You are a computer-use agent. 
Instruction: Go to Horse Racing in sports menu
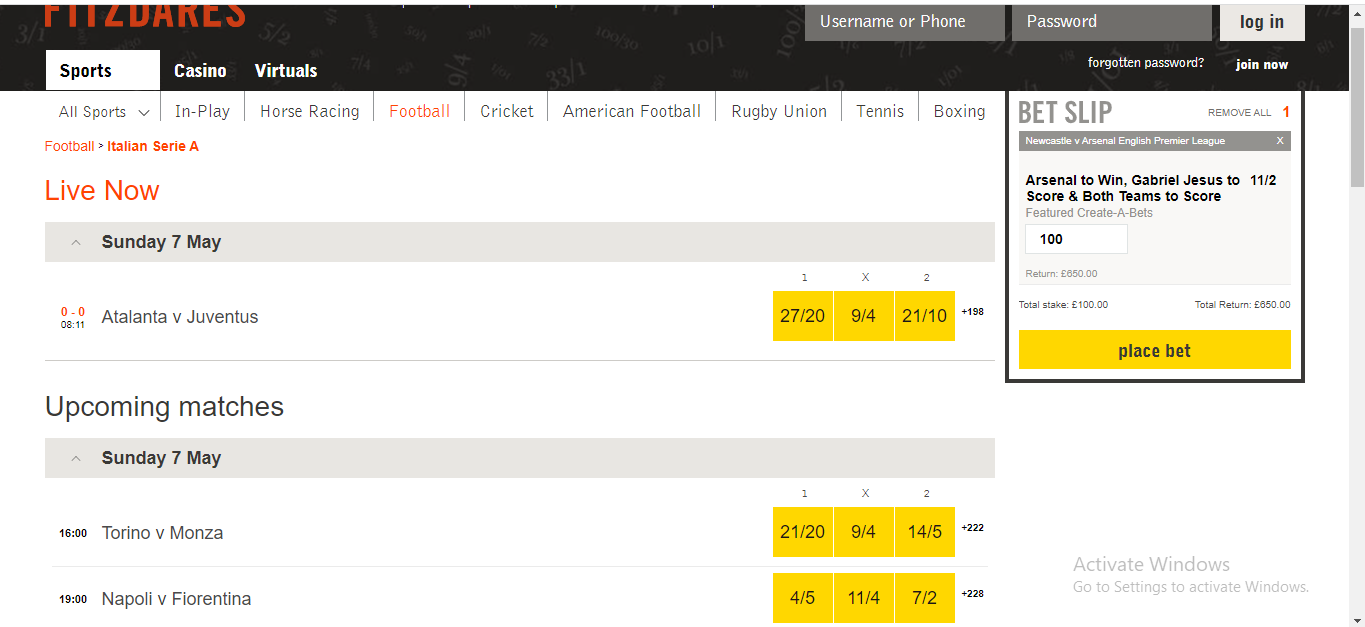point(310,112)
